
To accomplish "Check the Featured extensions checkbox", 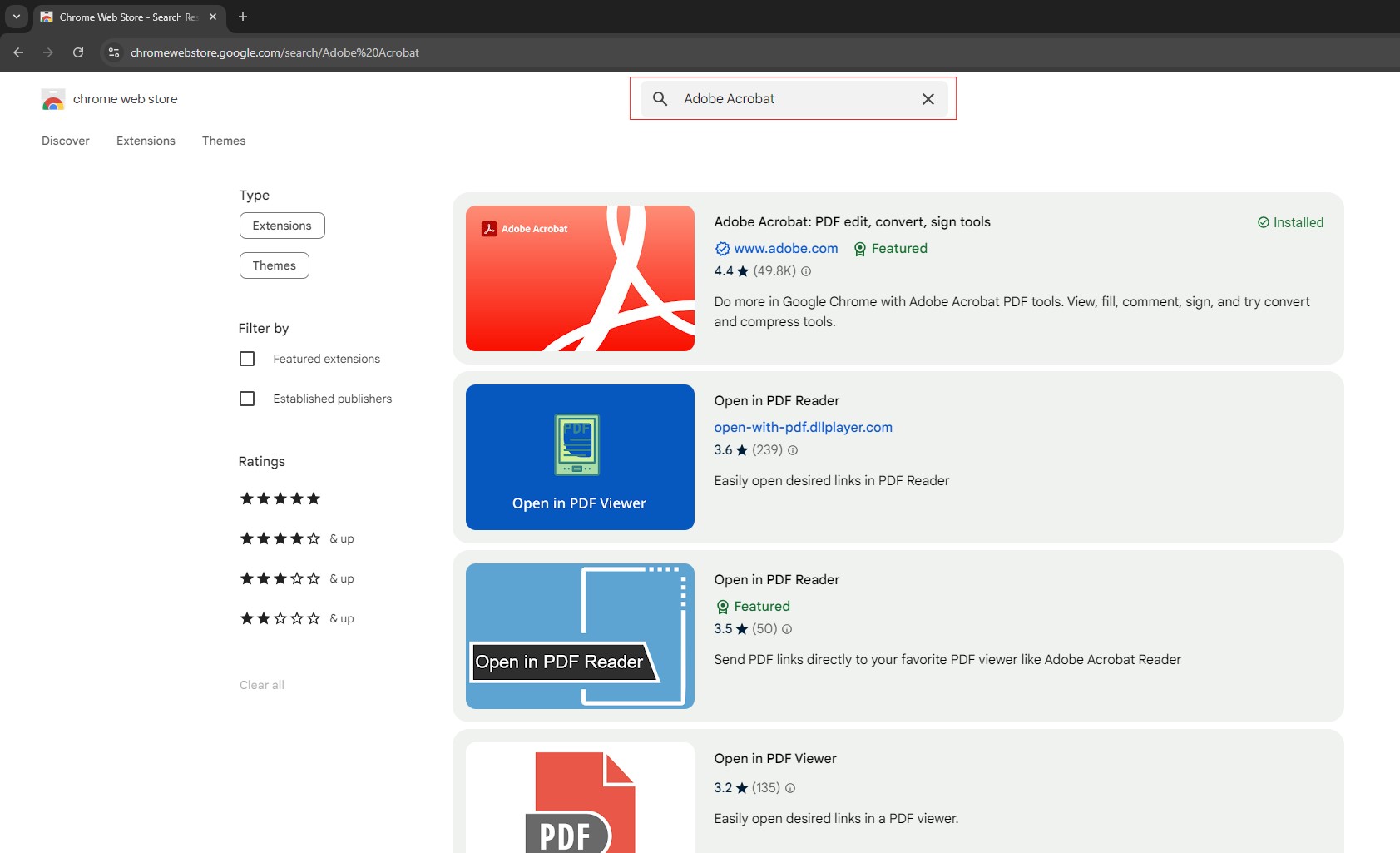I will 247,359.
